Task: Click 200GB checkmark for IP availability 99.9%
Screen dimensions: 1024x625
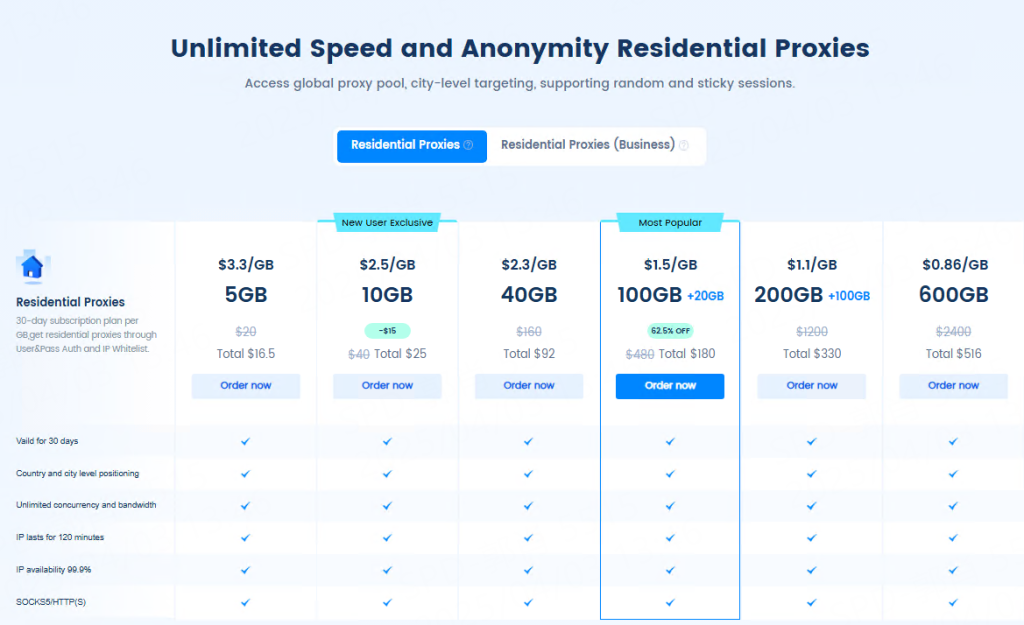Action: tap(812, 570)
